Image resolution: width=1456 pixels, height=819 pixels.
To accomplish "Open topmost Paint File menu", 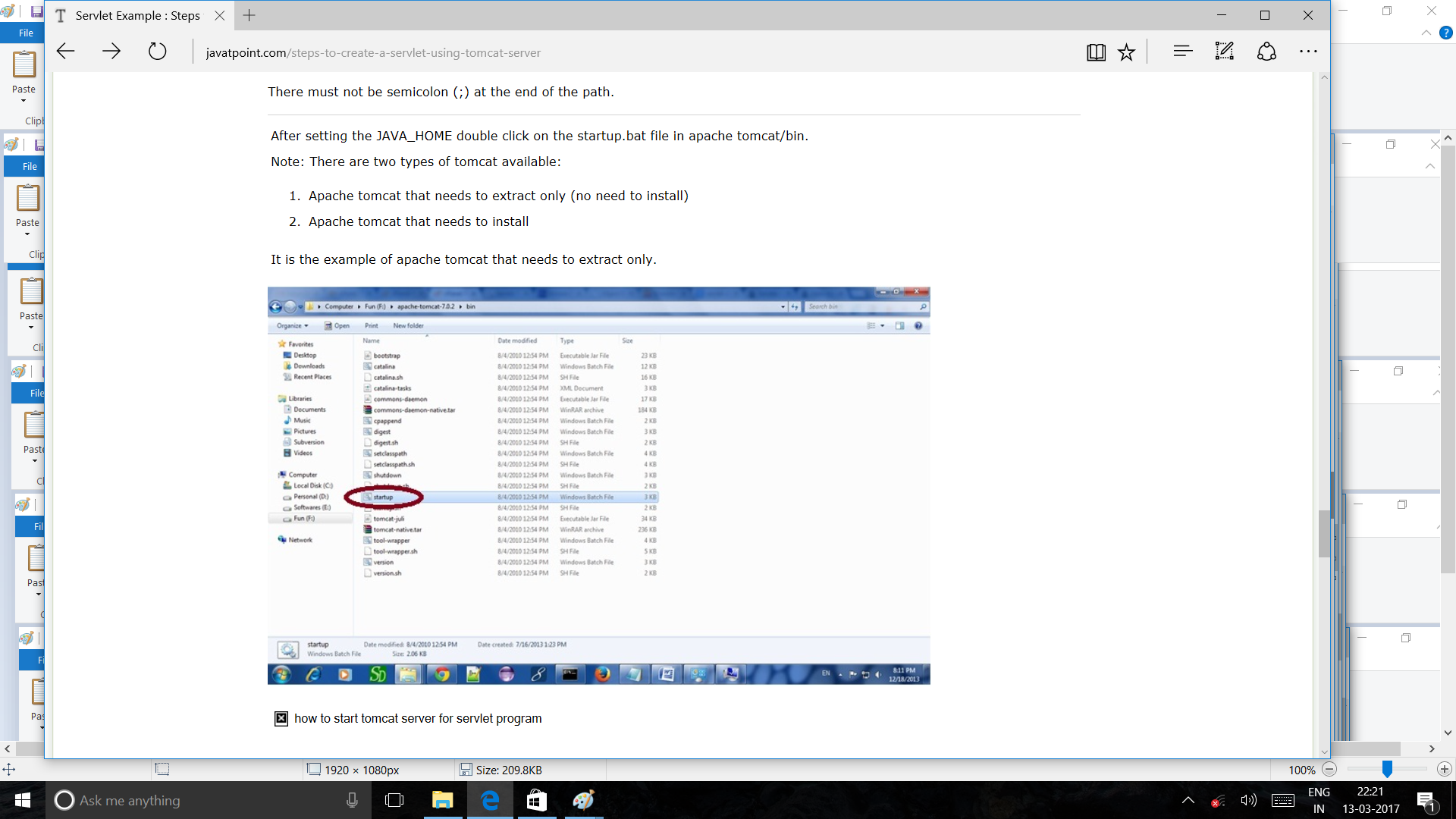I will point(26,33).
